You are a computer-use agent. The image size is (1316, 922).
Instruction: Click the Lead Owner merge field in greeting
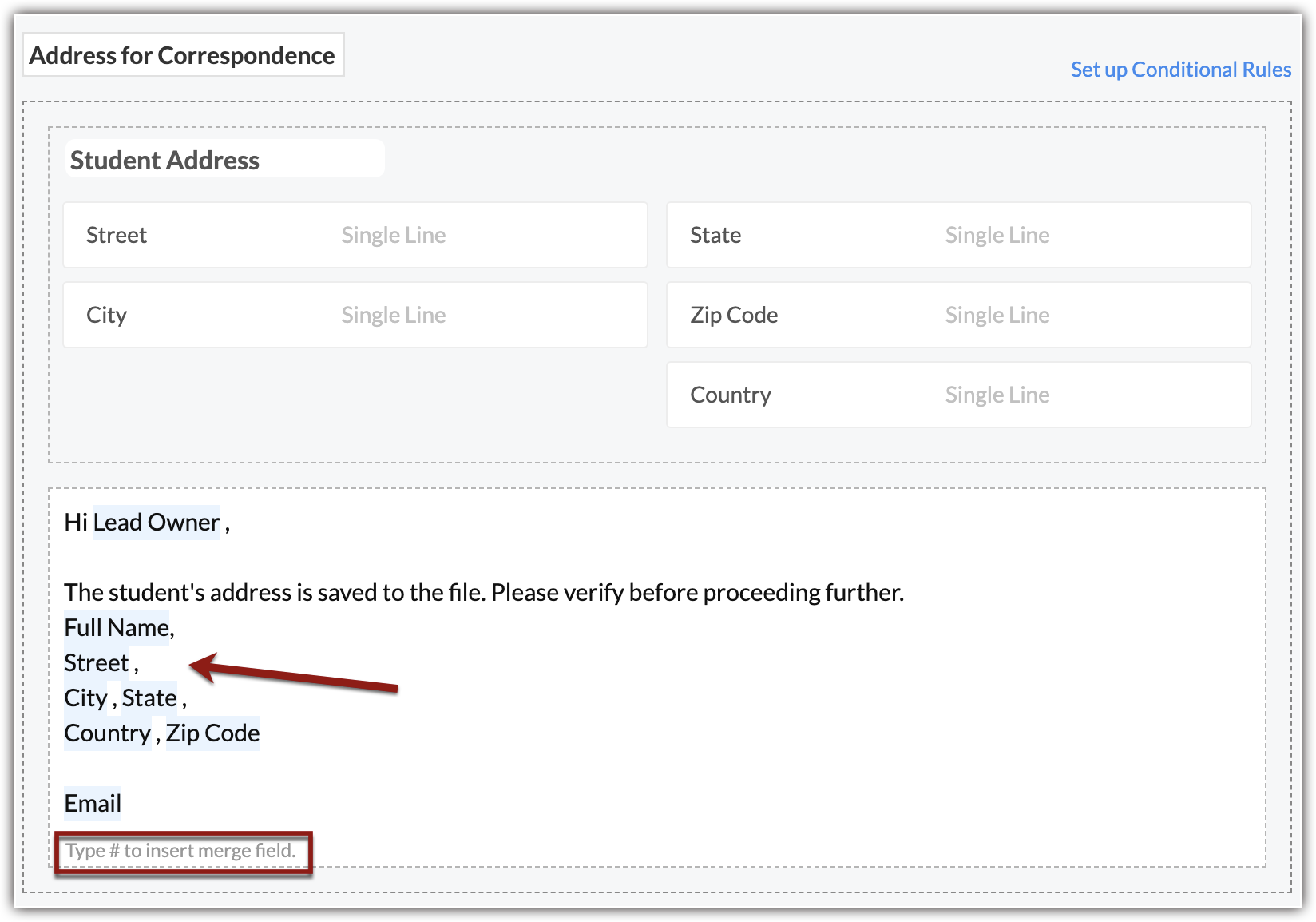click(x=157, y=523)
